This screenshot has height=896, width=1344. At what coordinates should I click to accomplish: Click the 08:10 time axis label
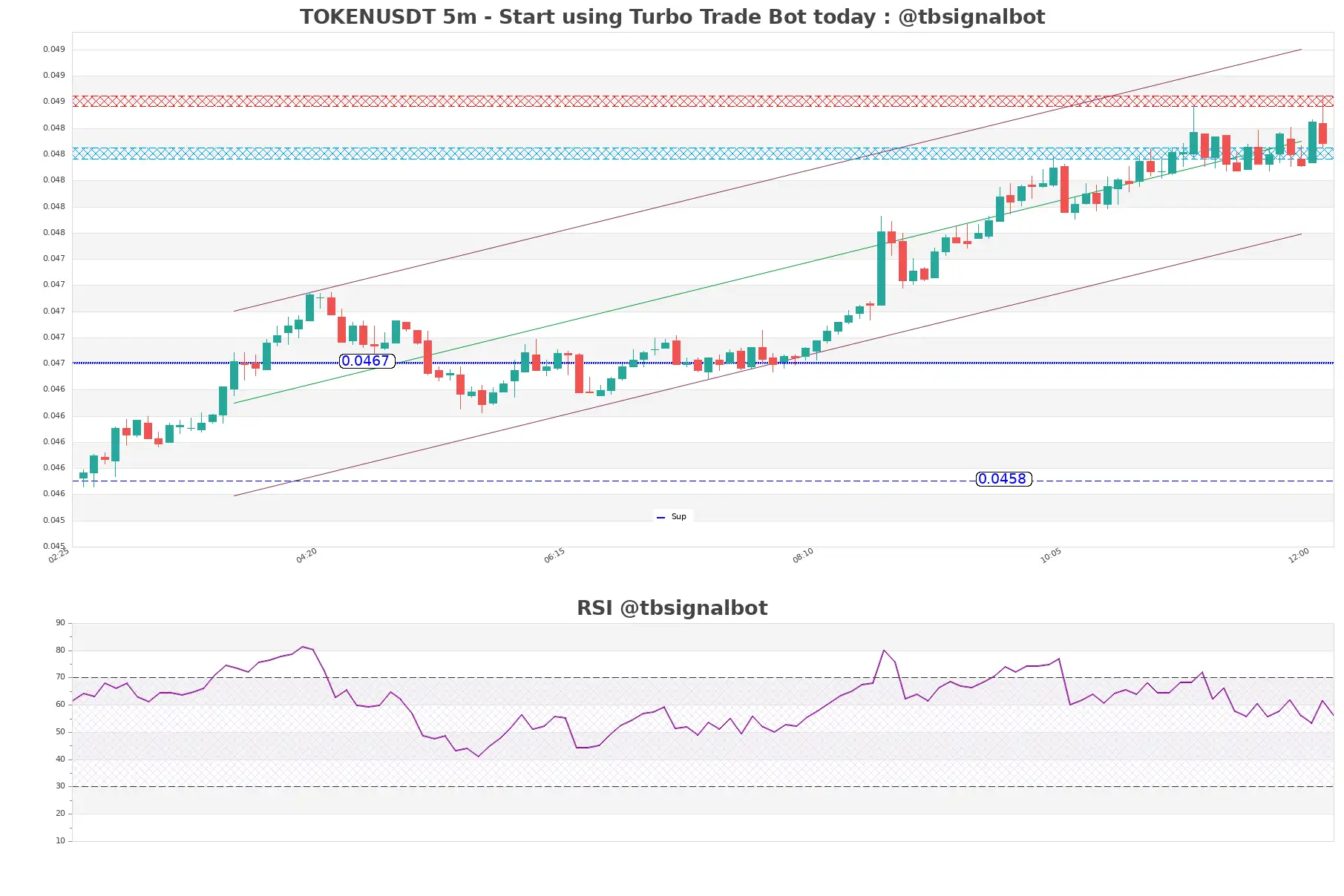click(803, 556)
